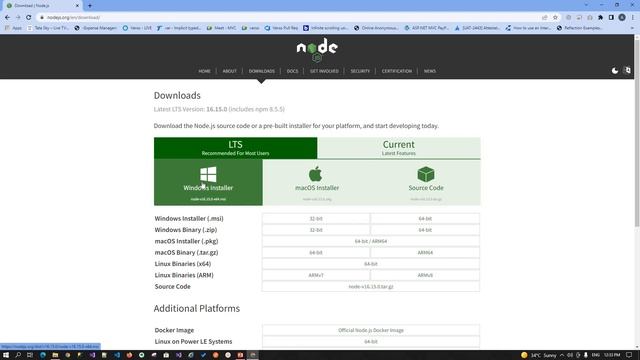Open the Infinite scrolling bookmark
This screenshot has width=640, height=360.
point(326,28)
